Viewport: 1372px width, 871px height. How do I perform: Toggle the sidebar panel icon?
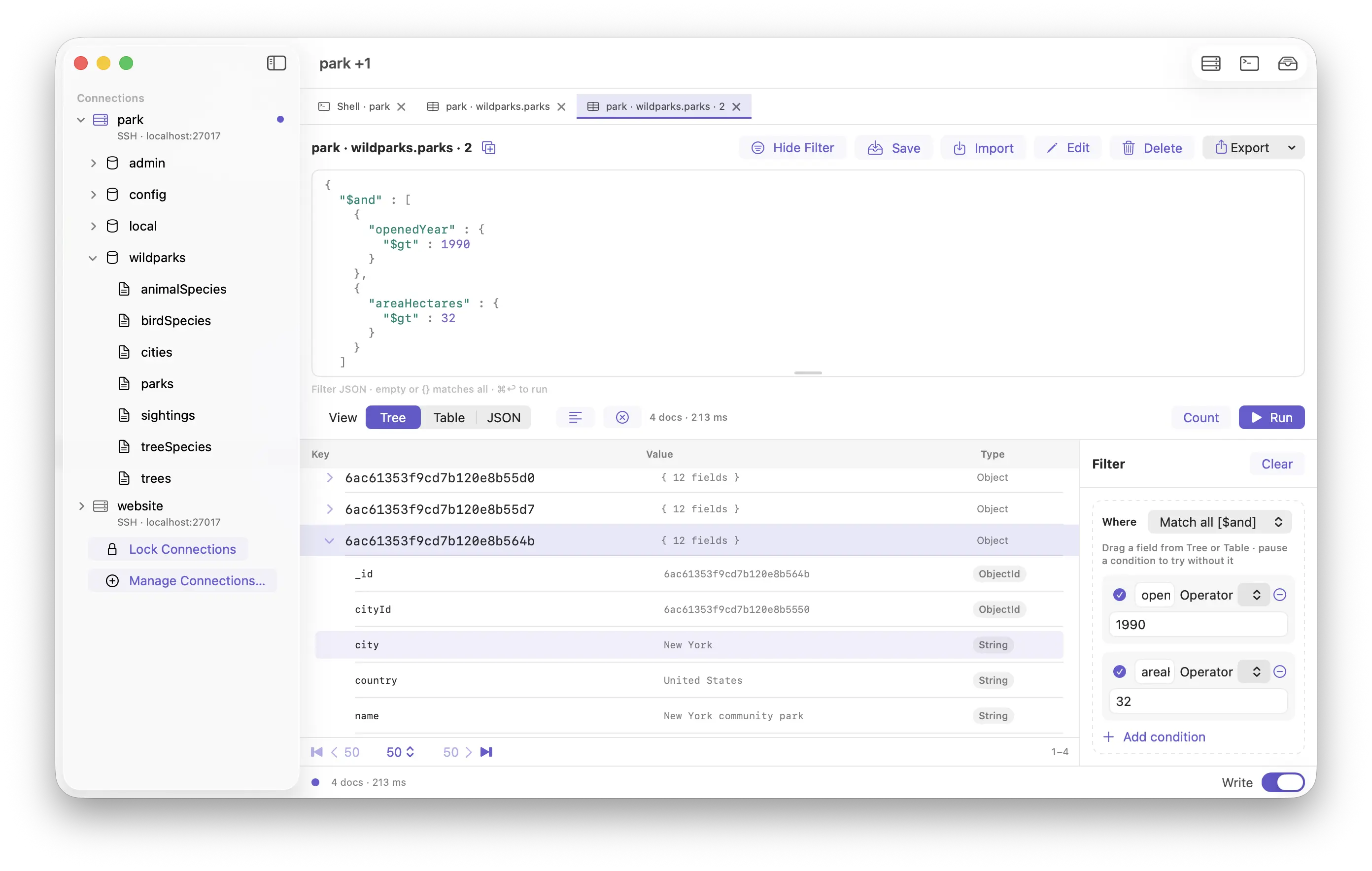276,63
